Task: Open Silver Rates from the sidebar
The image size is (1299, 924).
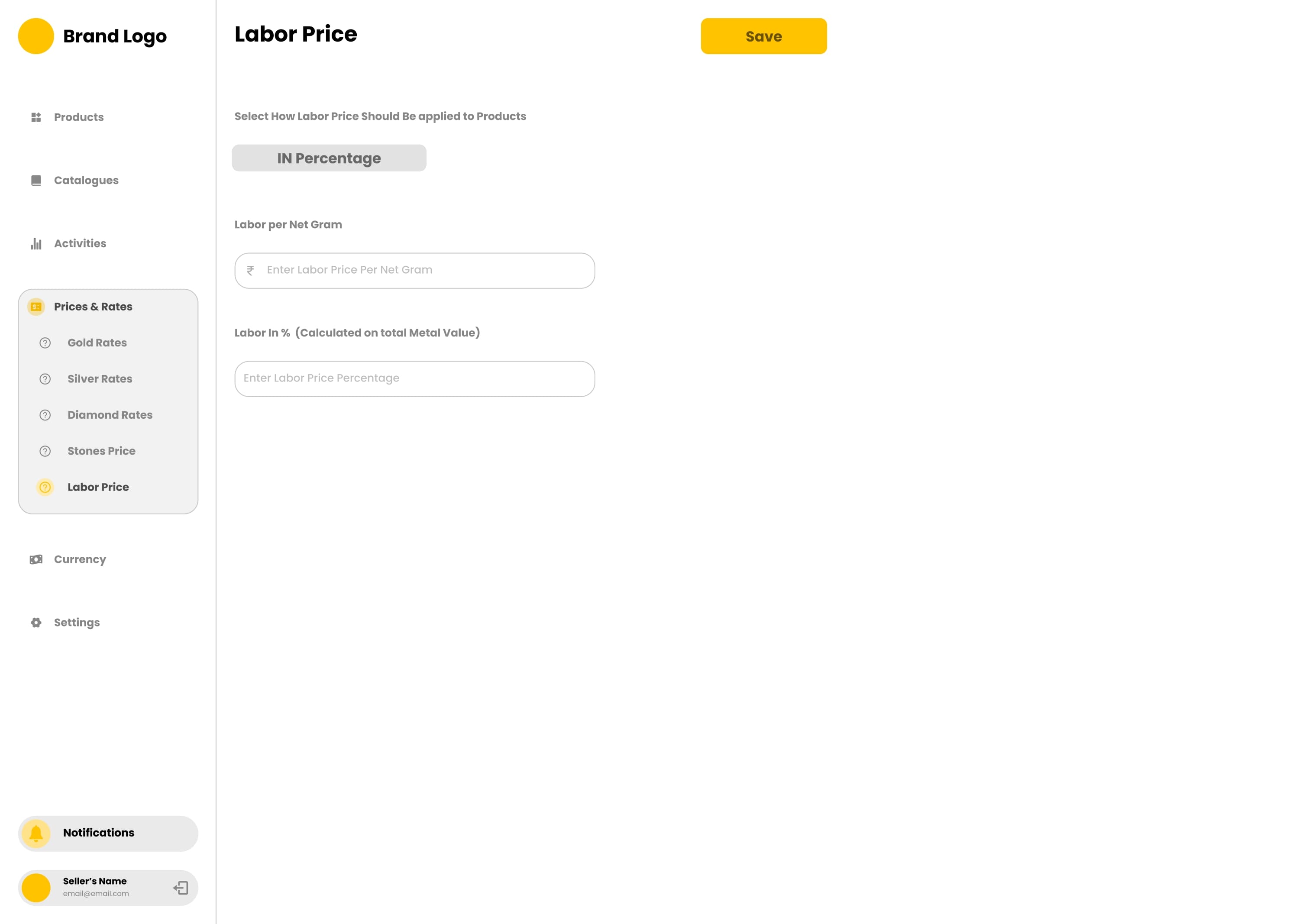Action: (100, 378)
